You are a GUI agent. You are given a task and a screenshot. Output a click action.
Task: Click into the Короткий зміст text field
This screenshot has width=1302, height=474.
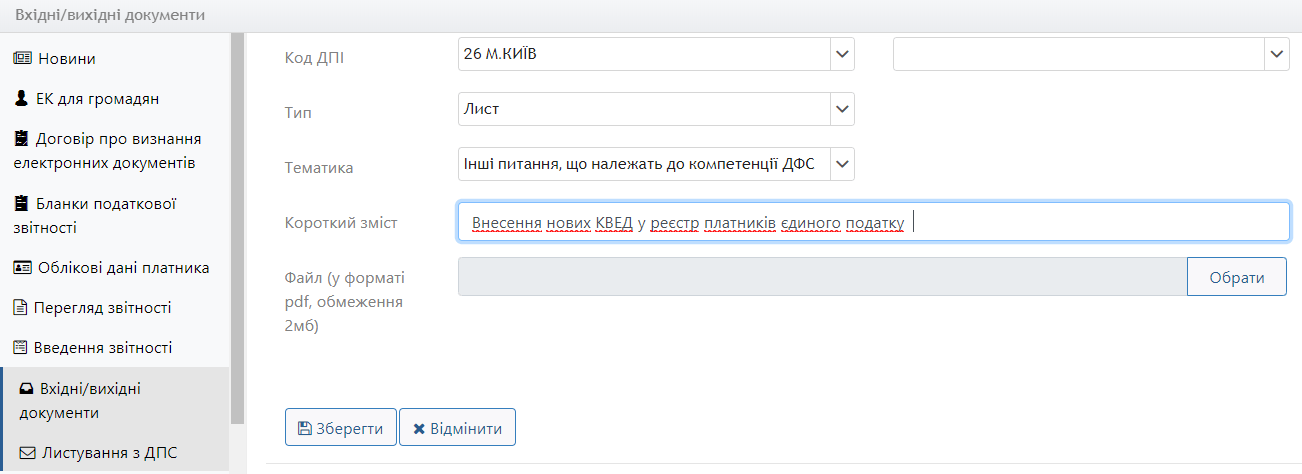point(874,222)
